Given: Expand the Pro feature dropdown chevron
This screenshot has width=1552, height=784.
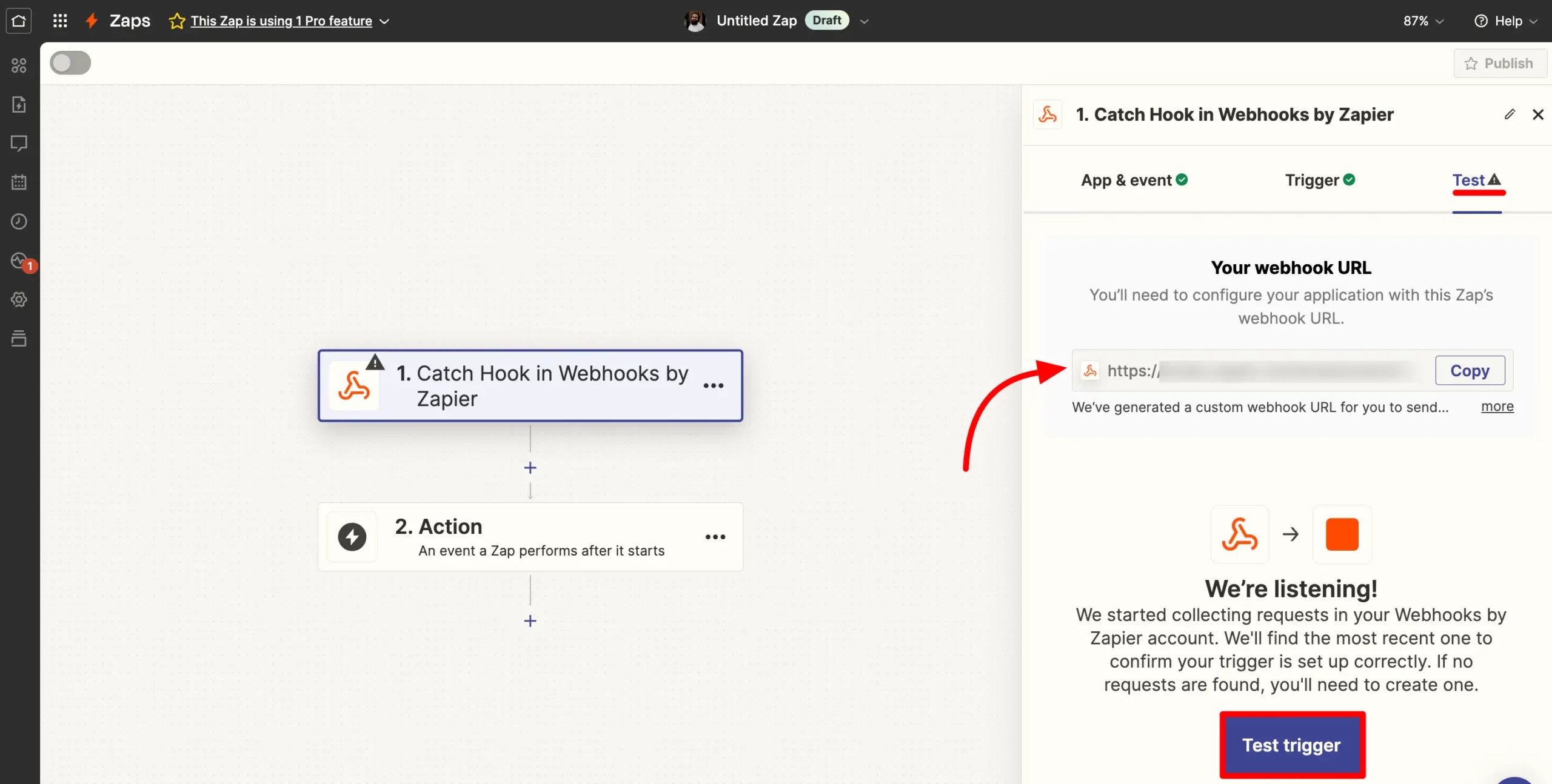Looking at the screenshot, I should click(384, 21).
